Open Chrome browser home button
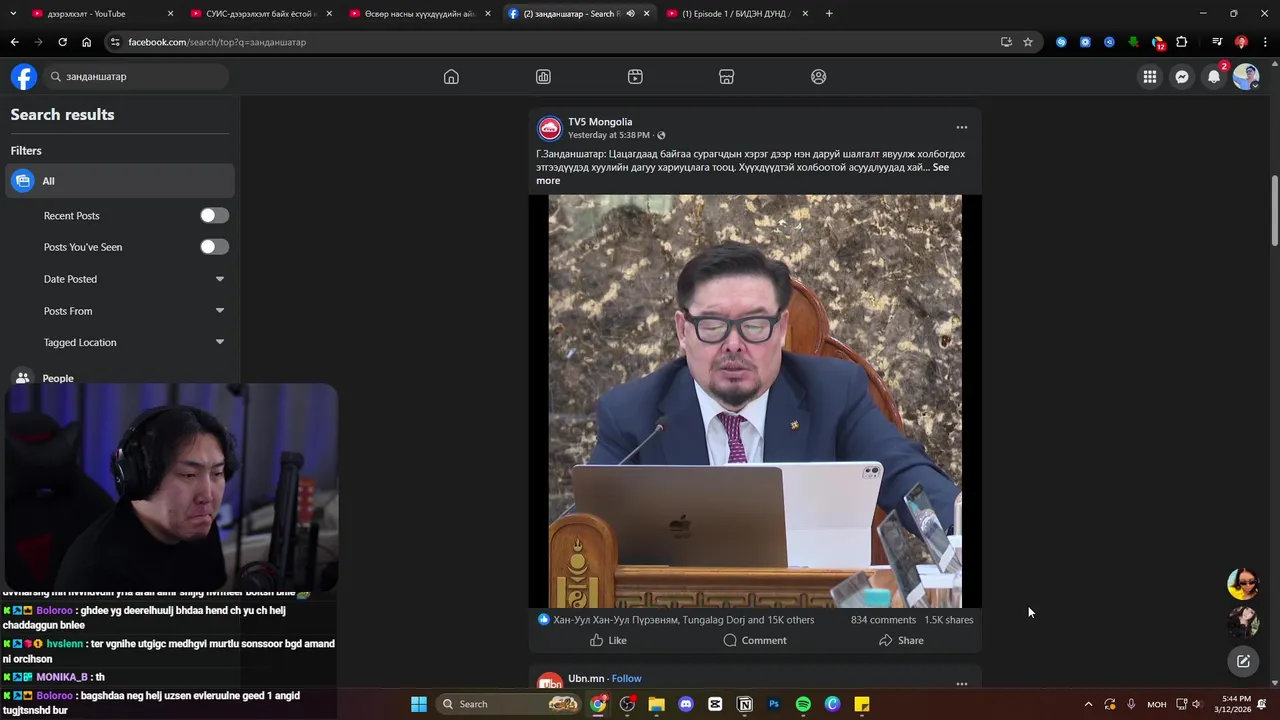 click(86, 42)
